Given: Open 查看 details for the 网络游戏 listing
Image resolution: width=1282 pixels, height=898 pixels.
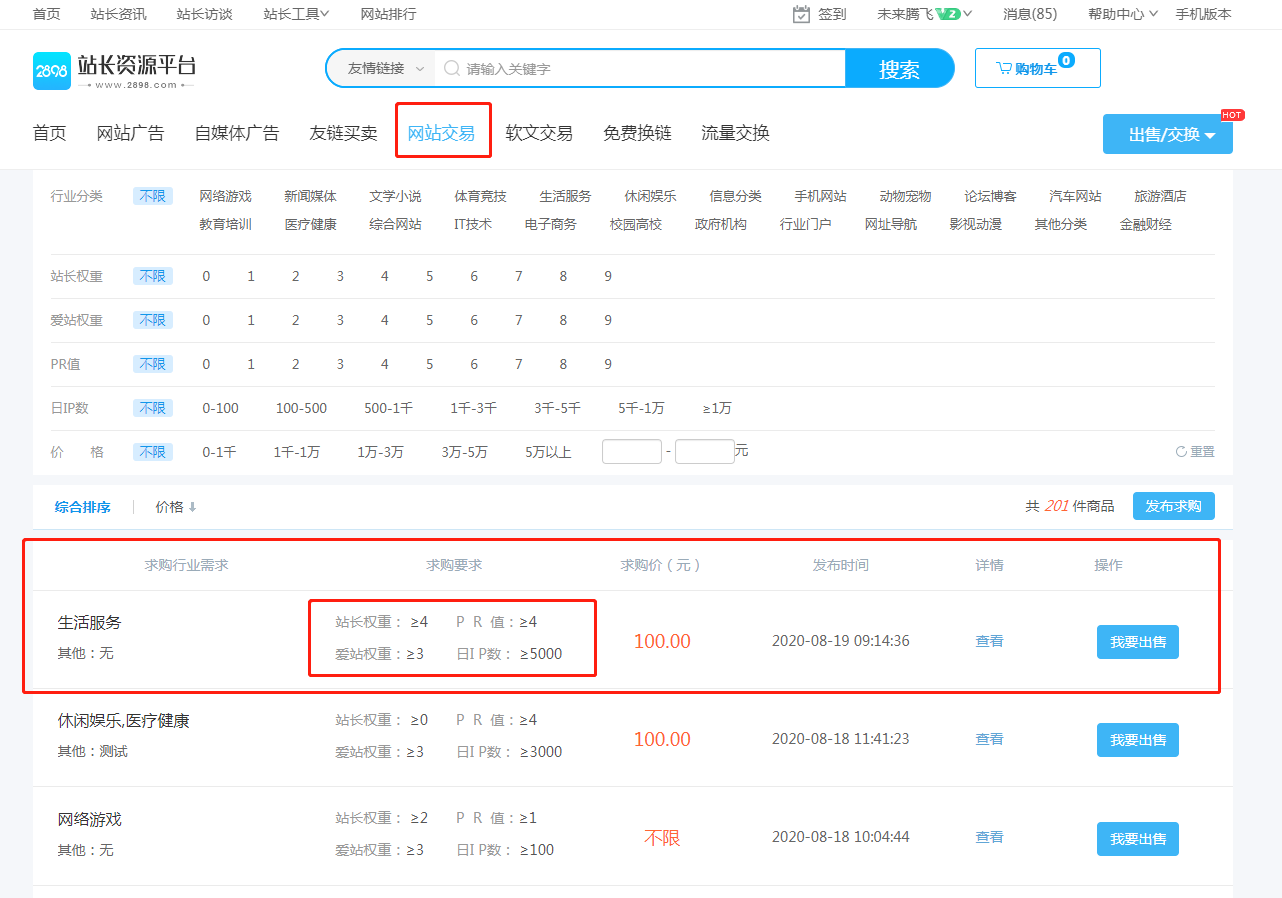Looking at the screenshot, I should point(988,837).
